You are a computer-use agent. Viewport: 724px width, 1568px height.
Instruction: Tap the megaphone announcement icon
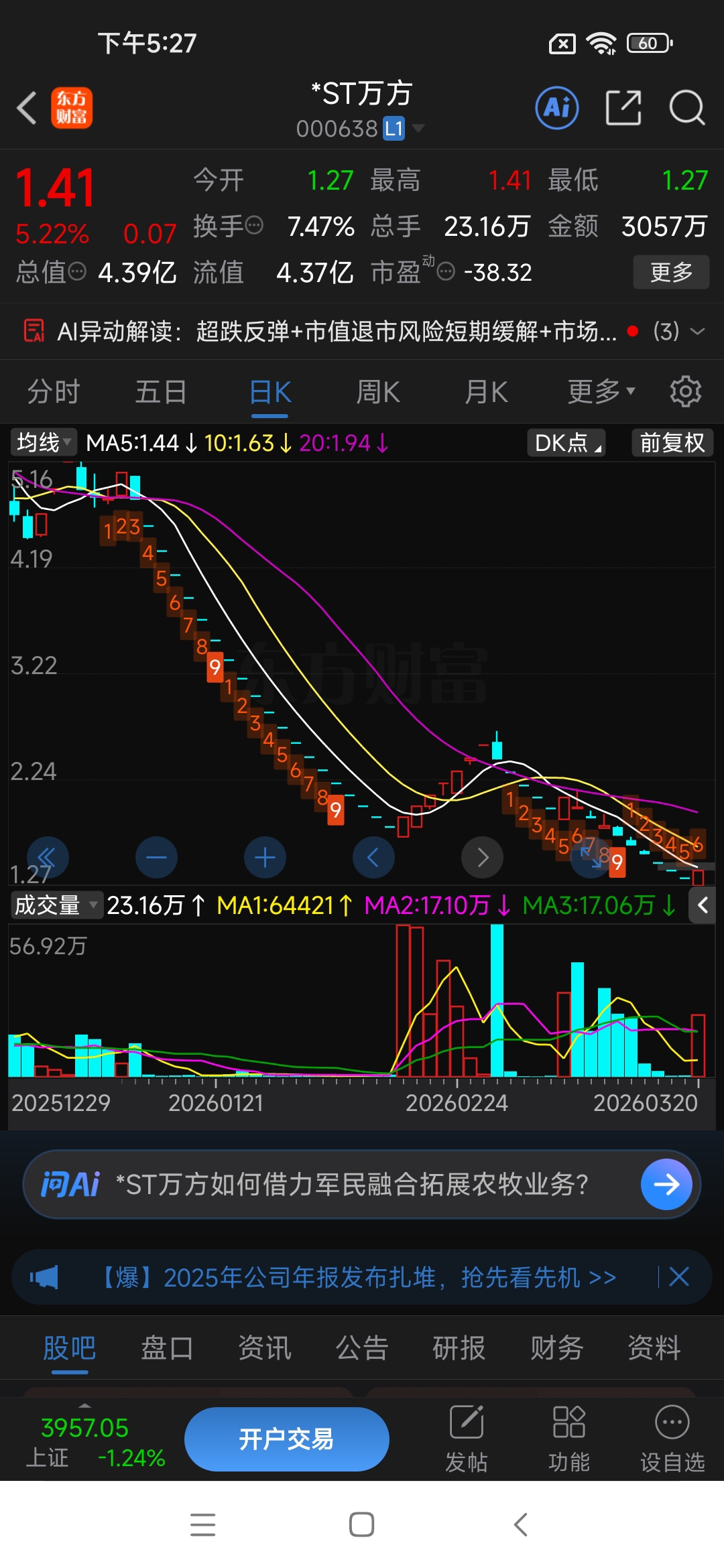44,1277
